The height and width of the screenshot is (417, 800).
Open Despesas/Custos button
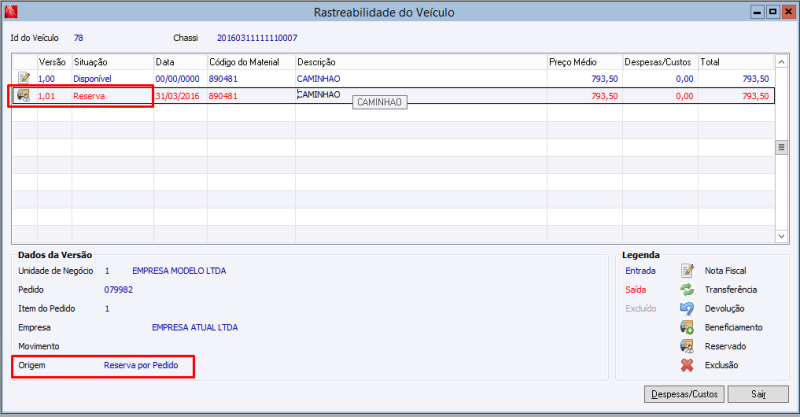click(x=684, y=394)
